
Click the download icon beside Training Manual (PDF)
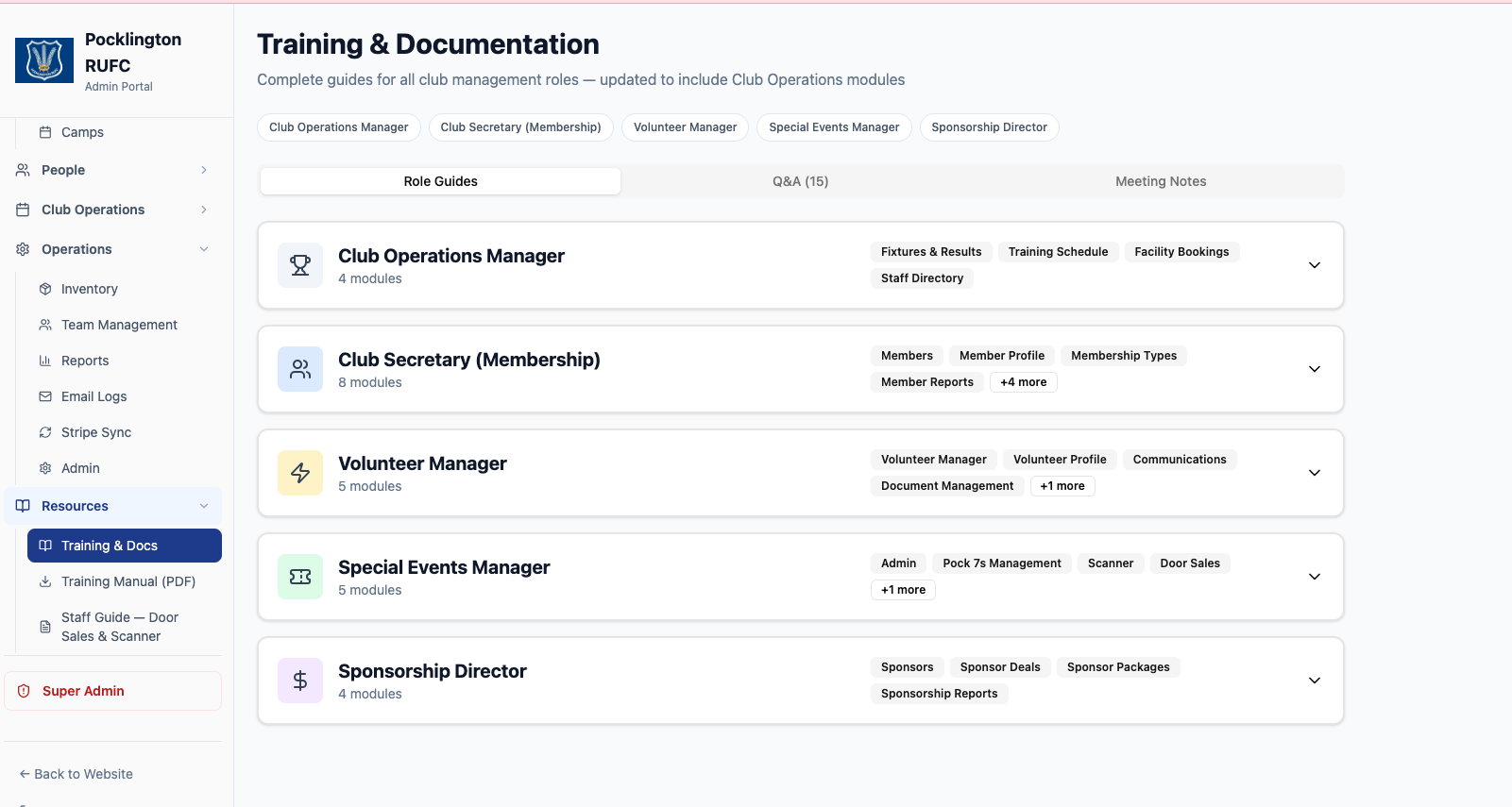(45, 581)
